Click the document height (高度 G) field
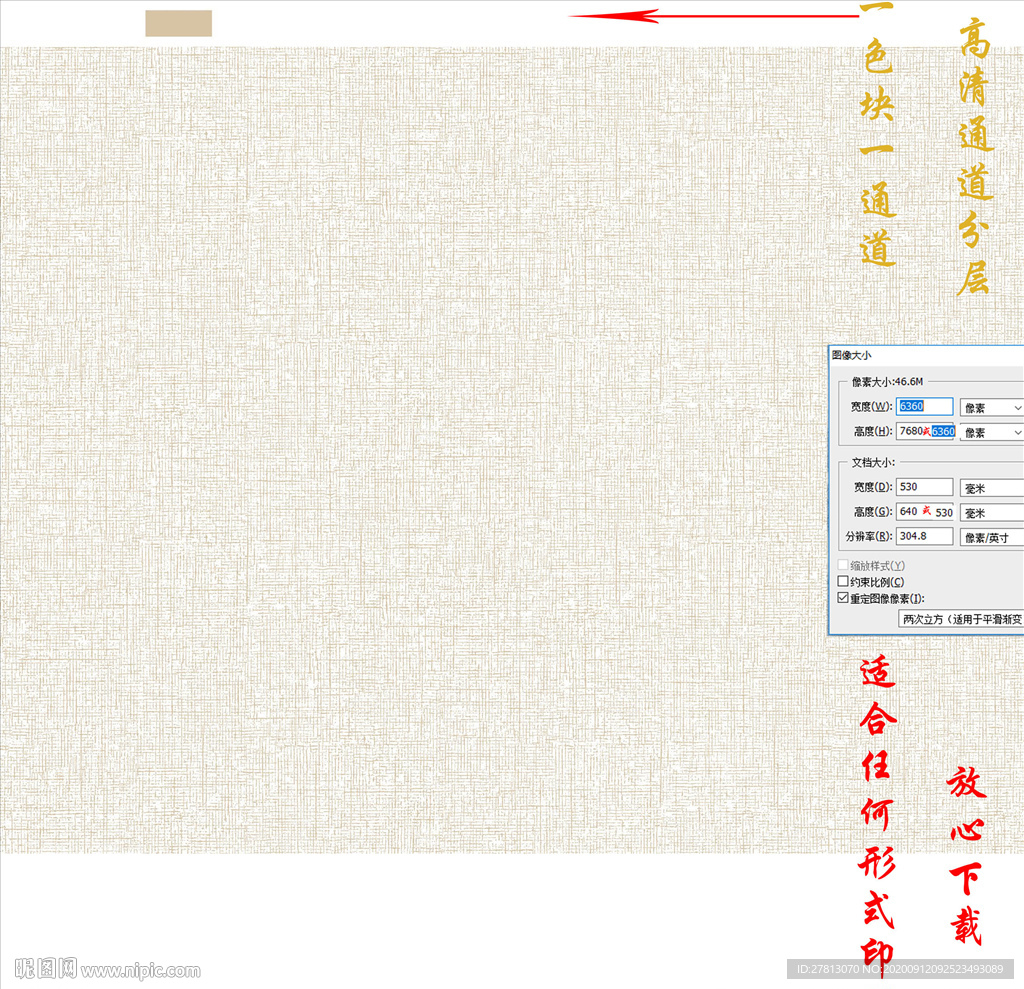The width and height of the screenshot is (1024, 989). click(925, 511)
